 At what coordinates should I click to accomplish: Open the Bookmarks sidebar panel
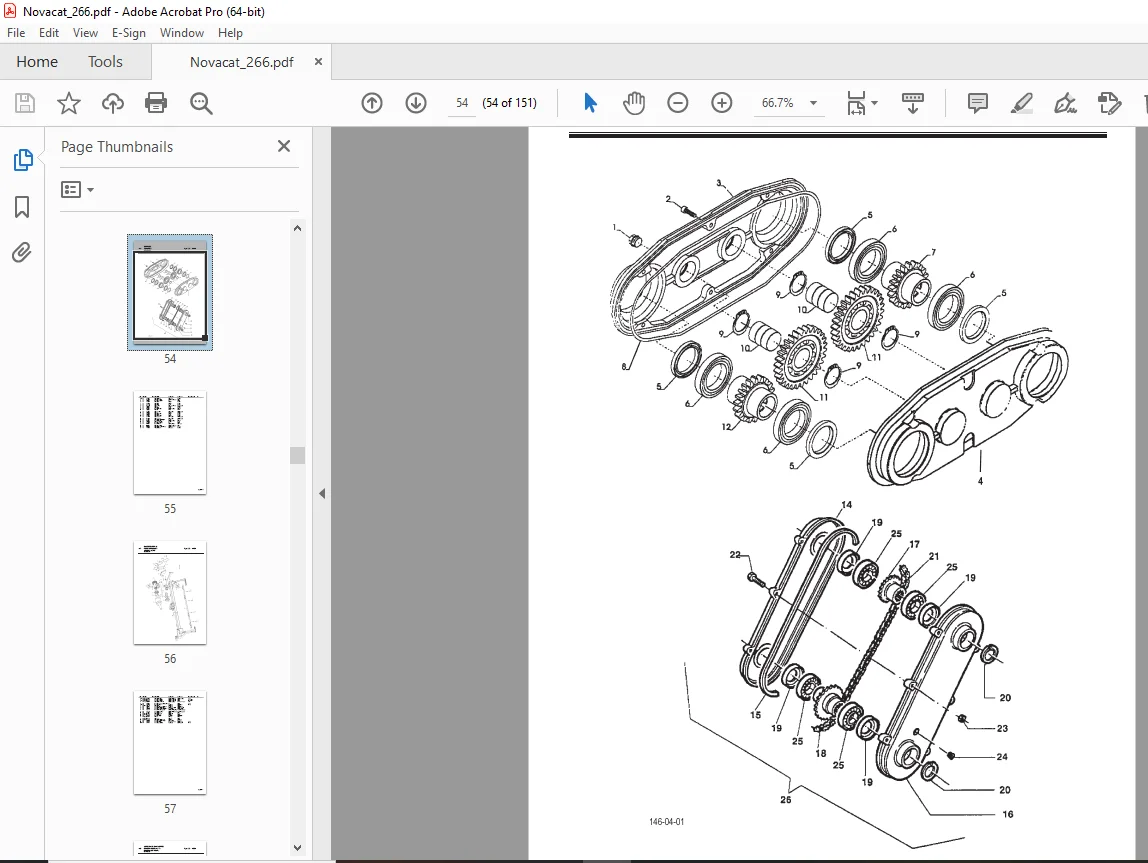22,206
